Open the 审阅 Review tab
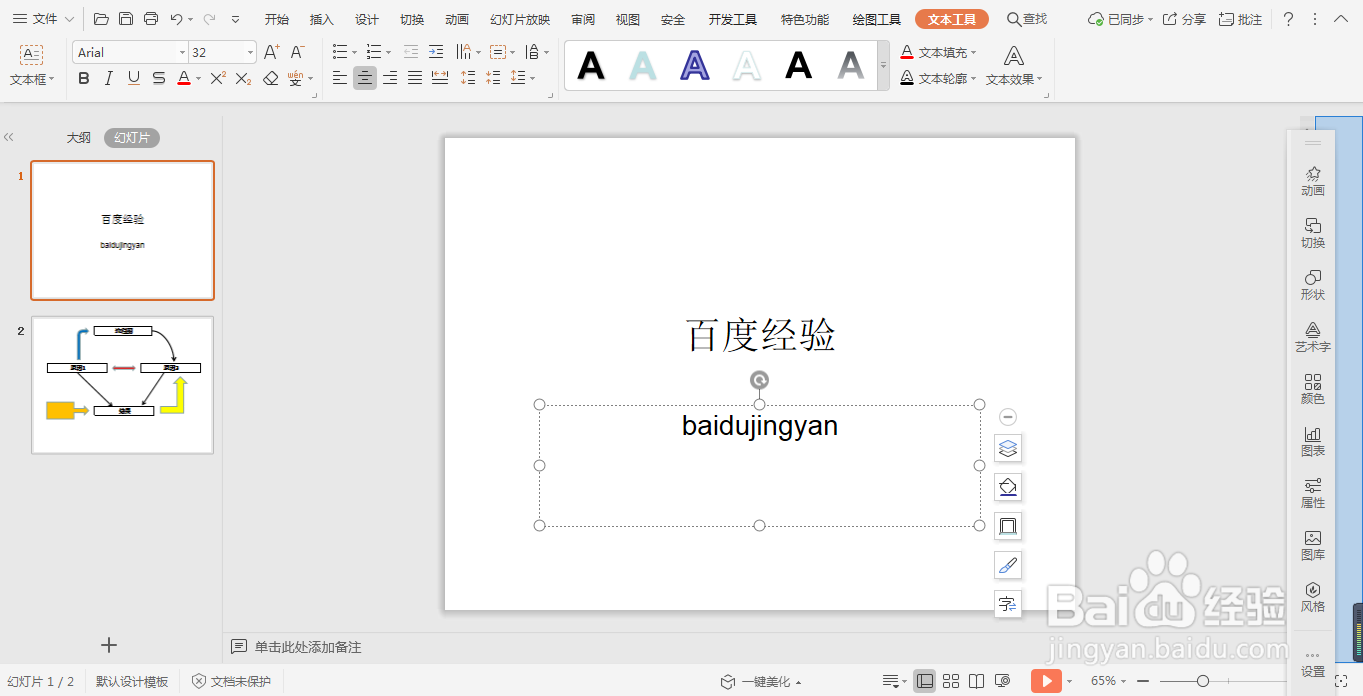This screenshot has width=1363, height=696. [x=583, y=19]
